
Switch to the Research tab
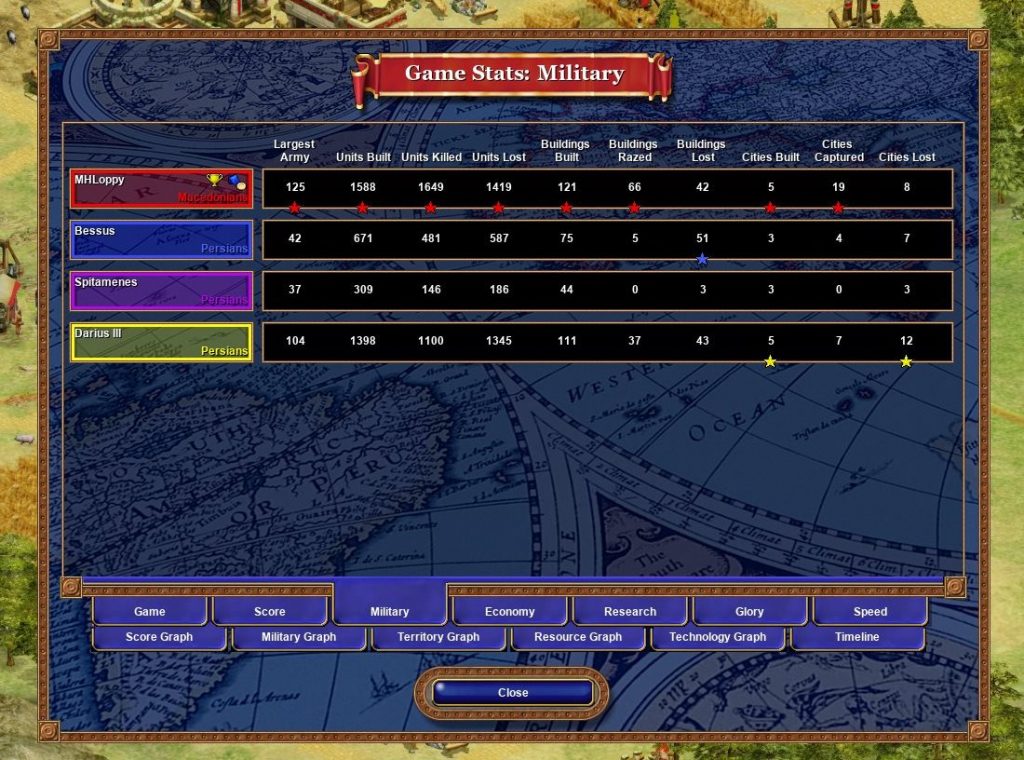630,611
